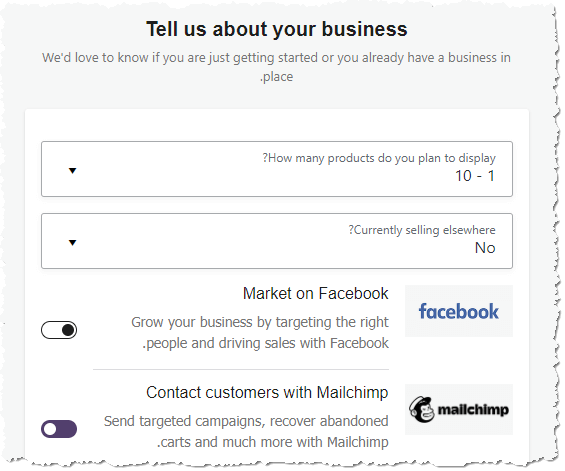Click the 'Currently selling elsewhere' field label
The width and height of the screenshot is (565, 471).
422,230
